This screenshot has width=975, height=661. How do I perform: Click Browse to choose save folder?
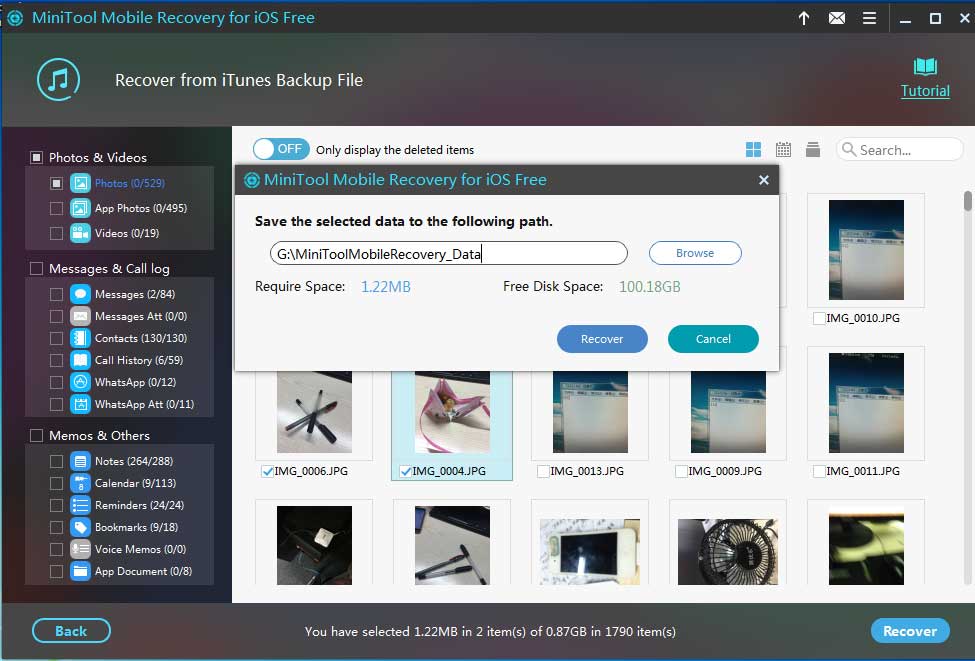[695, 253]
